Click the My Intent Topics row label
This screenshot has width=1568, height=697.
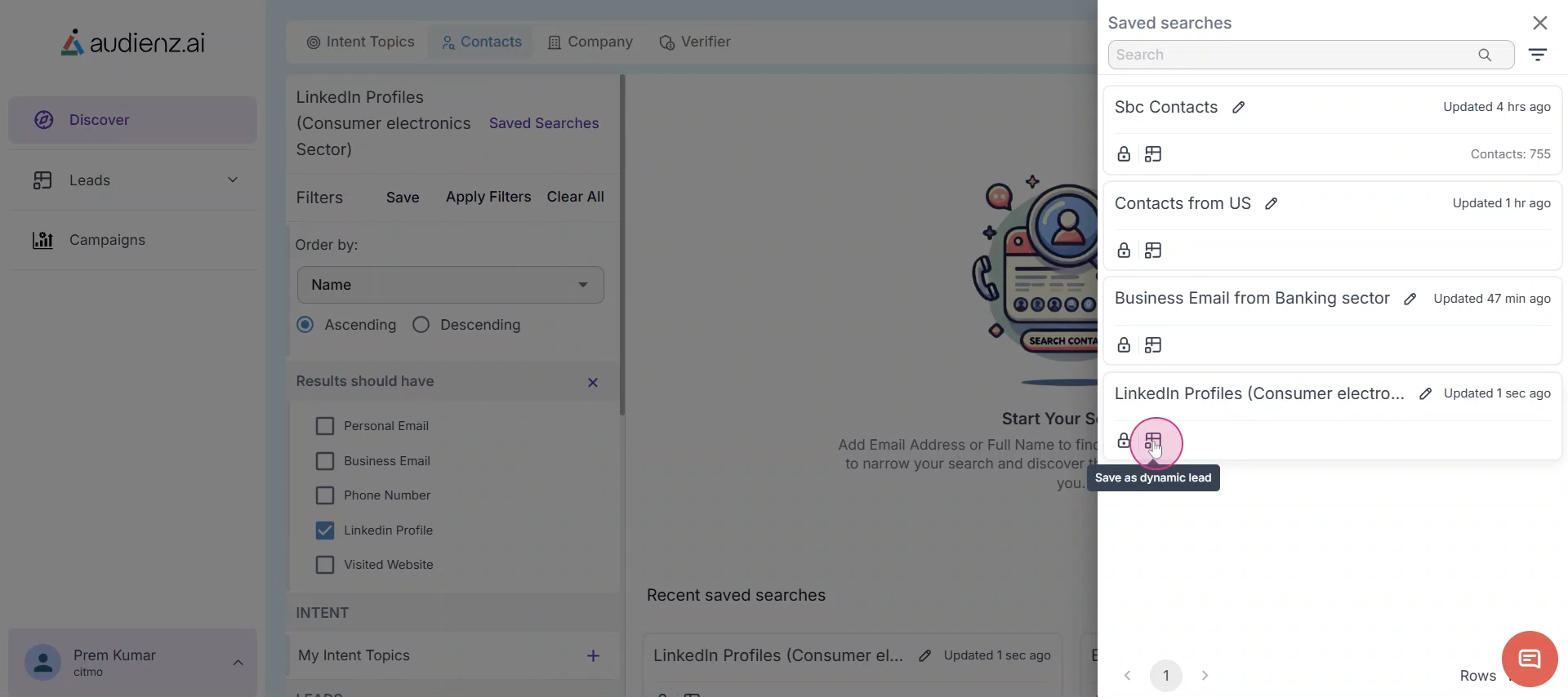(x=354, y=655)
